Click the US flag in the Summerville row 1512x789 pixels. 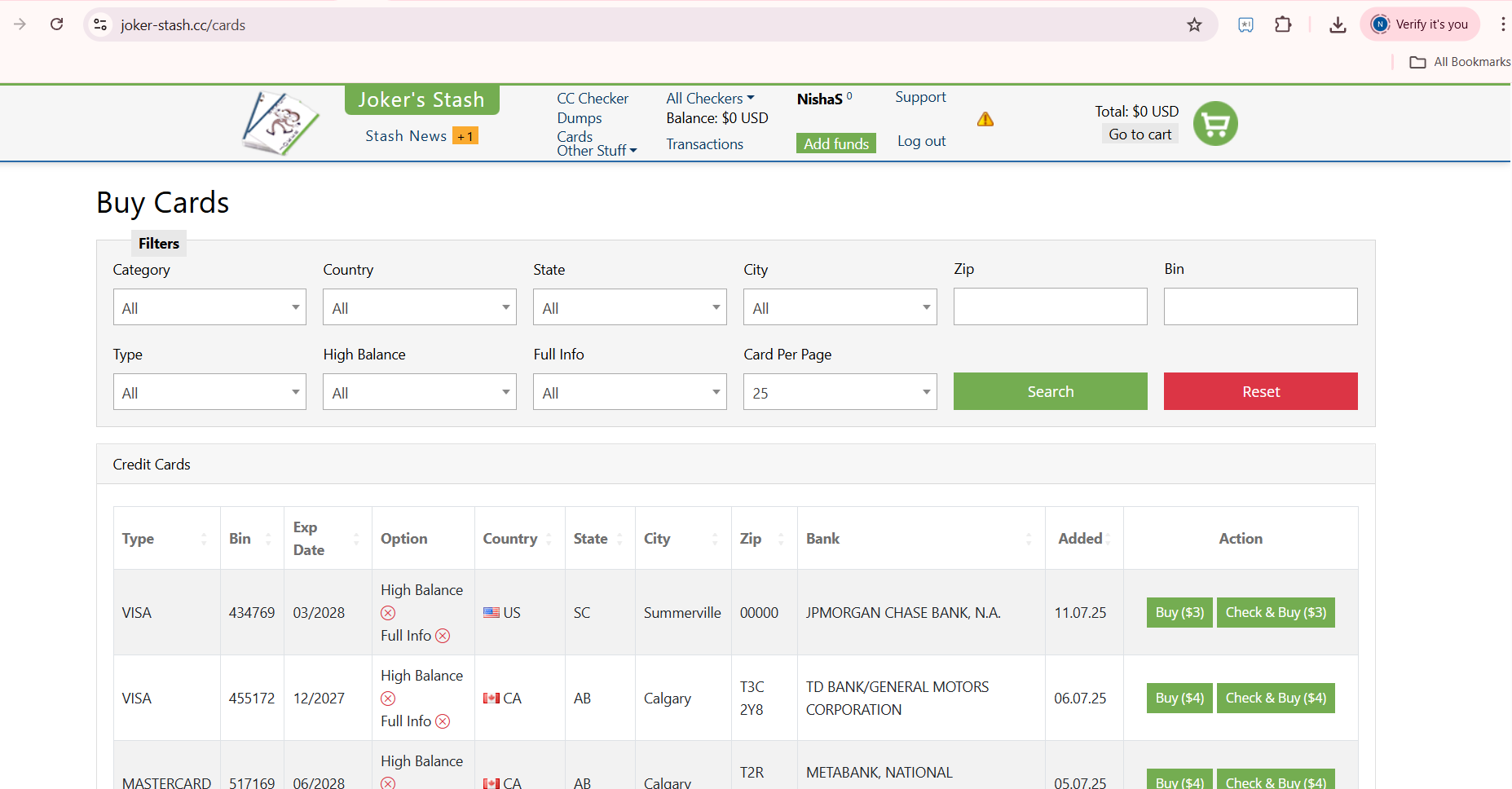(492, 613)
